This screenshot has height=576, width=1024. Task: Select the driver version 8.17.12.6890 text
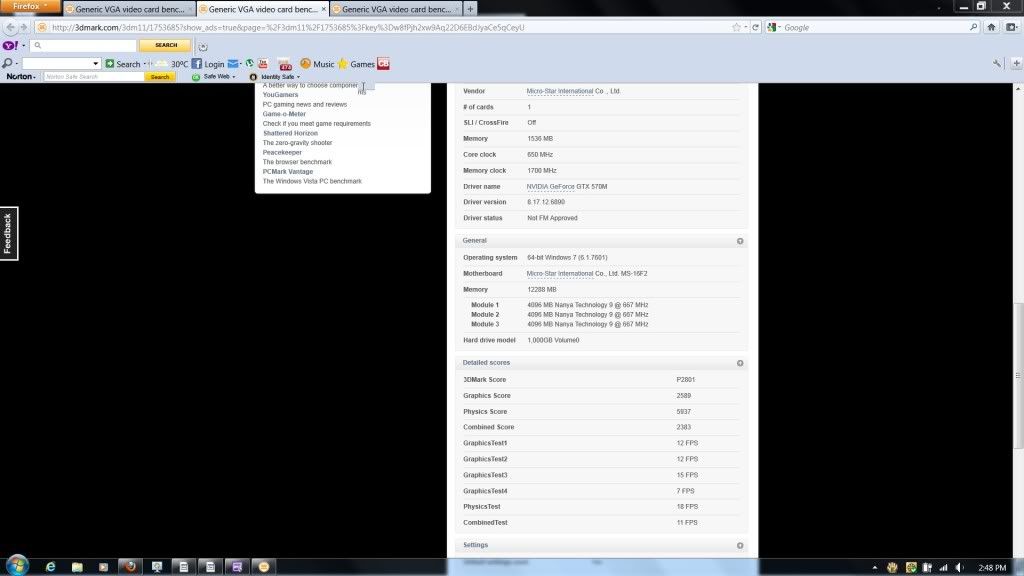[546, 202]
